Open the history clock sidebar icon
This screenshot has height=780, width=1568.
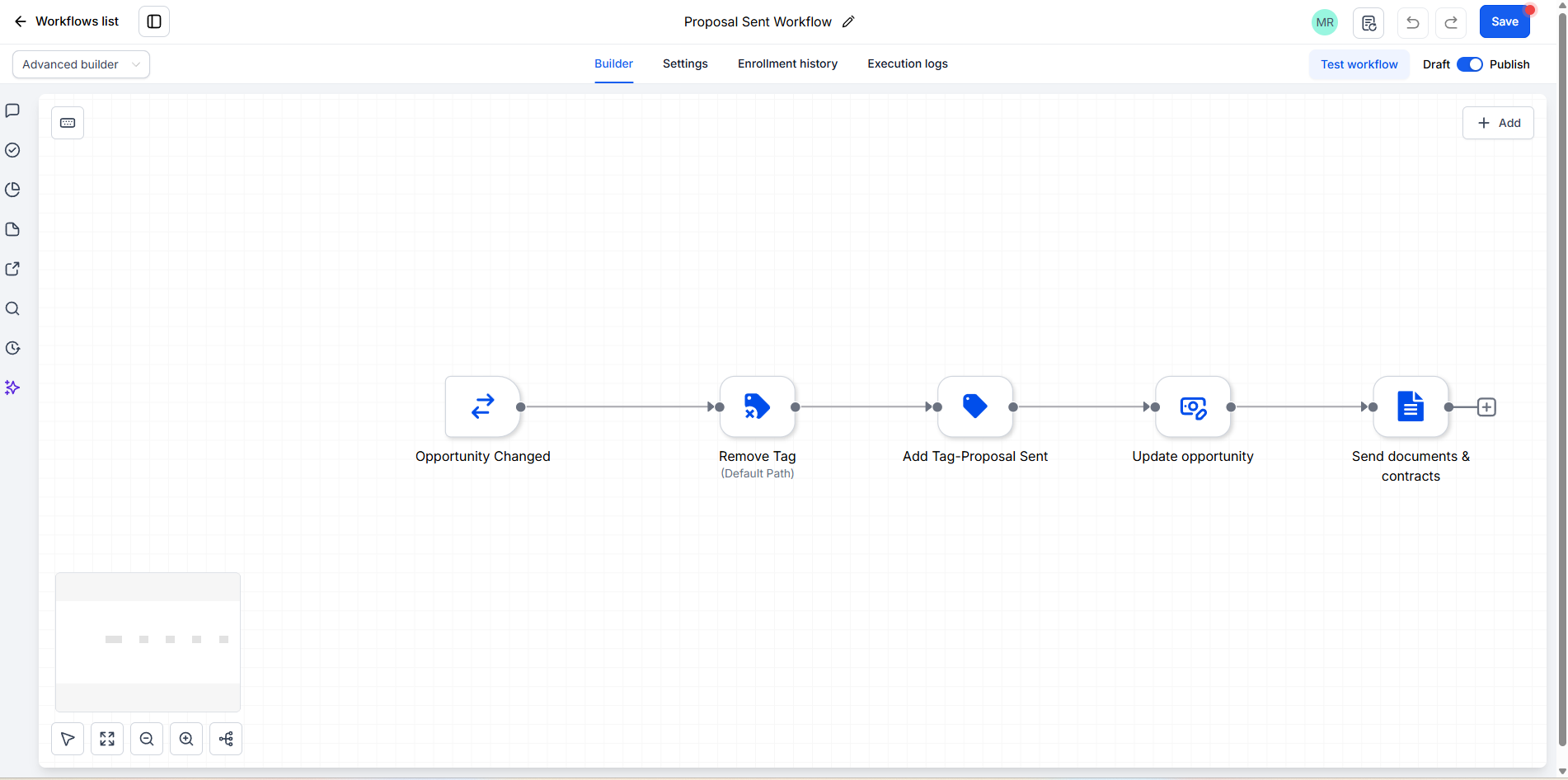(x=12, y=348)
